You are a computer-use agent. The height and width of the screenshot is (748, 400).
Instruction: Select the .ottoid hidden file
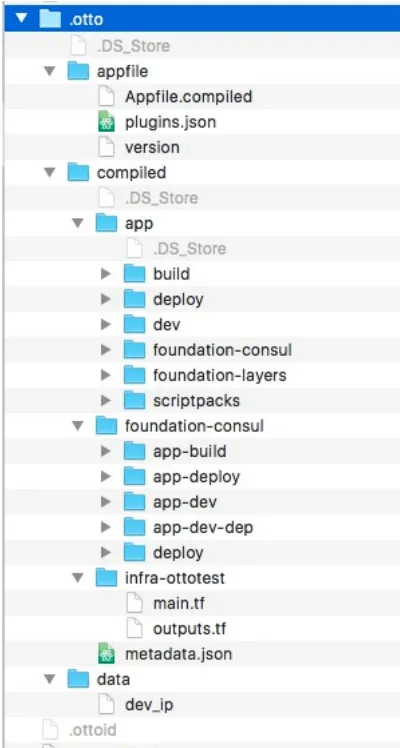(x=92, y=730)
